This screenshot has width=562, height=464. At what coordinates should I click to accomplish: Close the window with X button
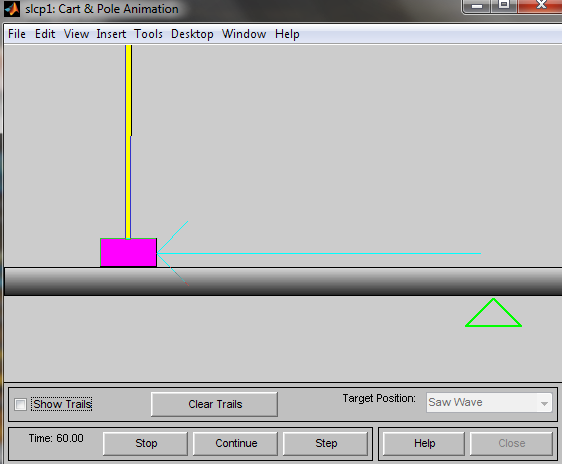pyautogui.click(x=540, y=5)
